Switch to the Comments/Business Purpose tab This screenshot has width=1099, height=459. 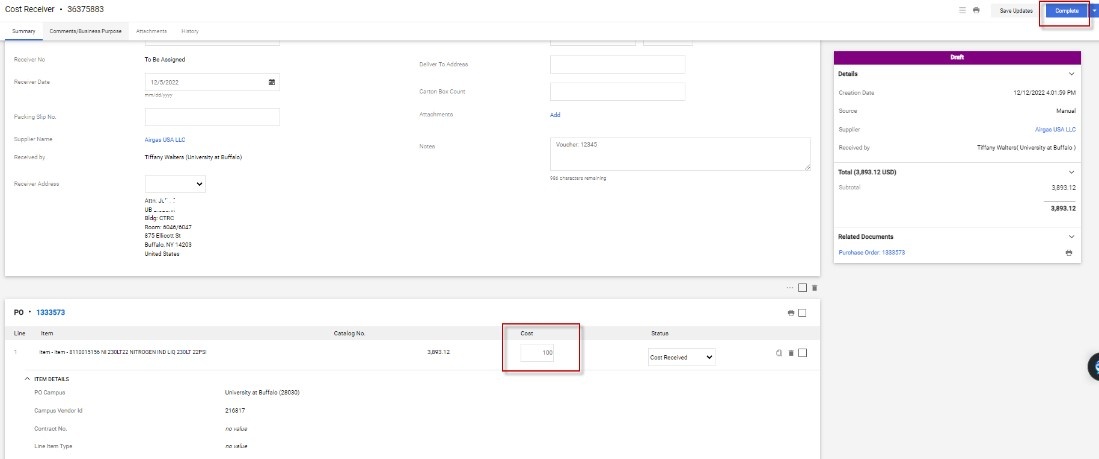pyautogui.click(x=86, y=31)
